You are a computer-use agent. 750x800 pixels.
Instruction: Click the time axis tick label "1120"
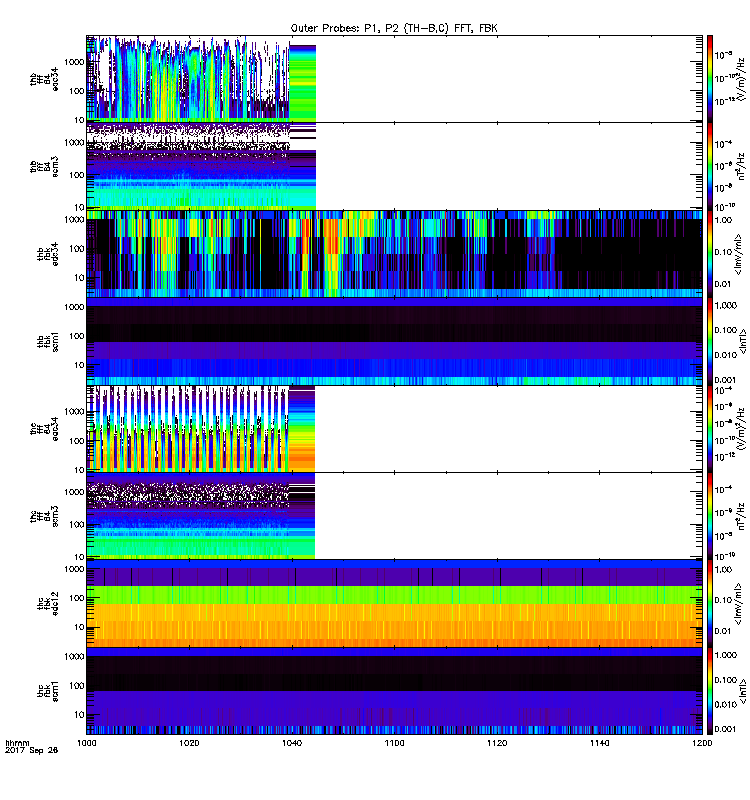click(497, 743)
